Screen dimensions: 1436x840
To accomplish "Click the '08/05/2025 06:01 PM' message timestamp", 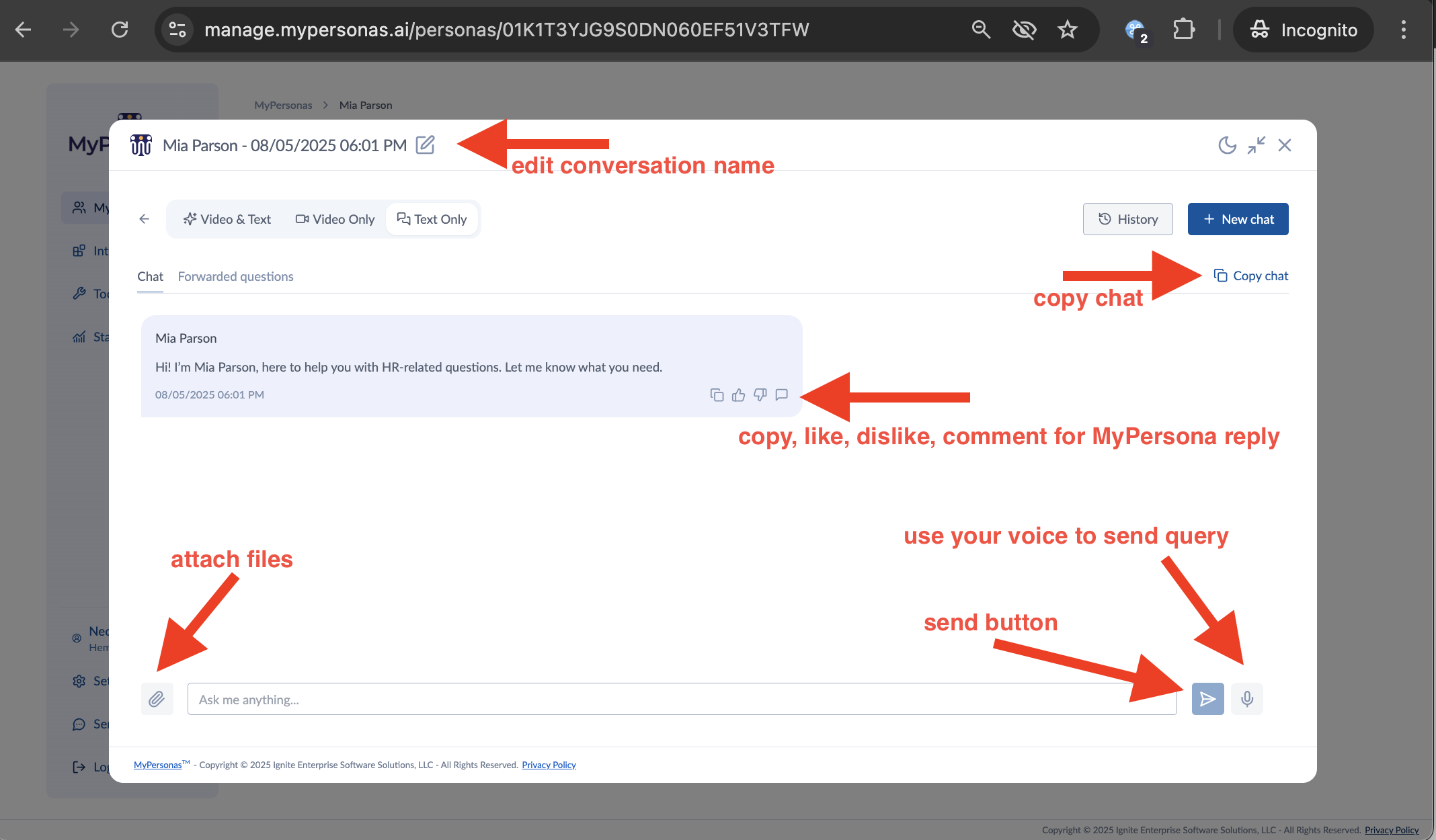I will click(209, 394).
